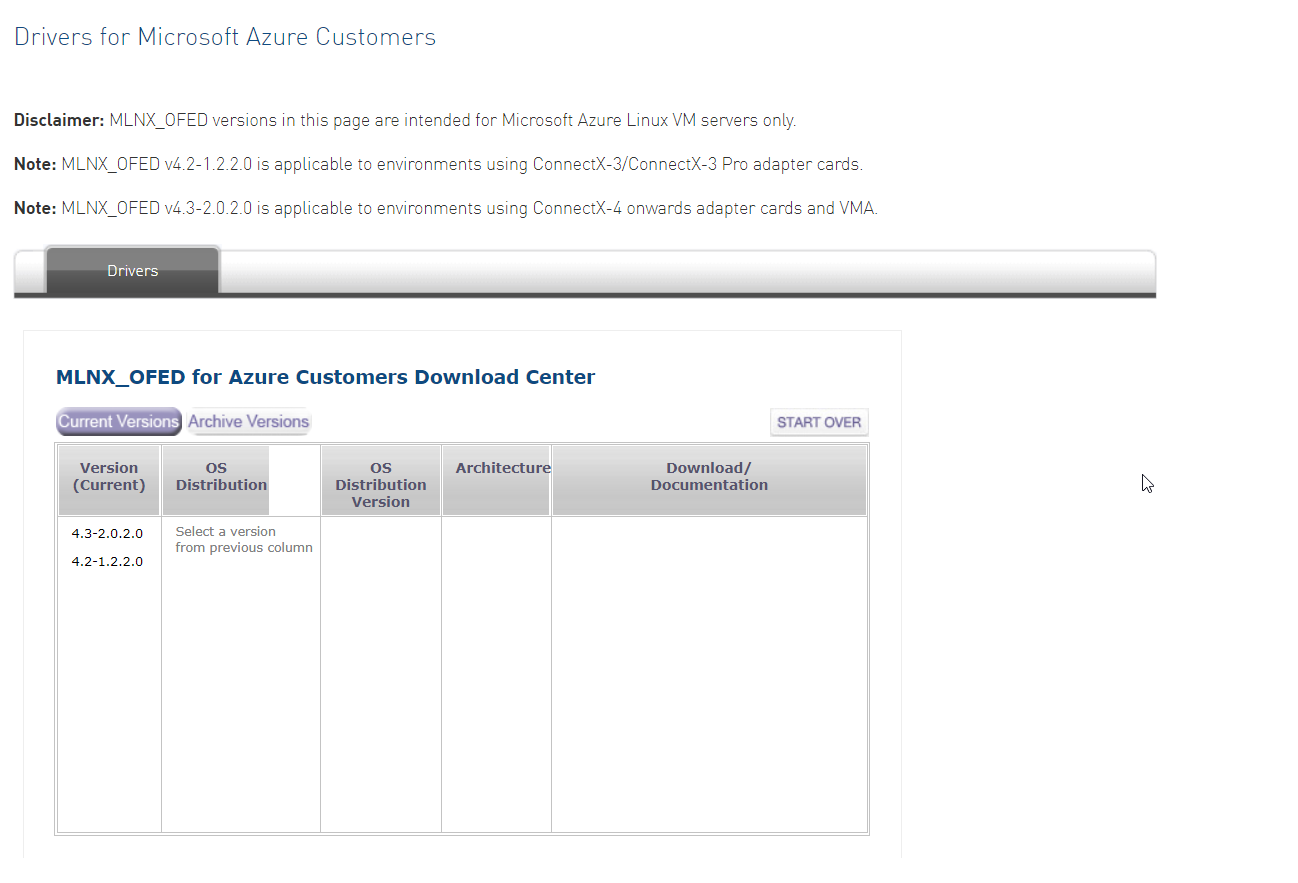Switch to Current Versions tab
Viewport: 1298px width, 883px height.
(x=119, y=421)
